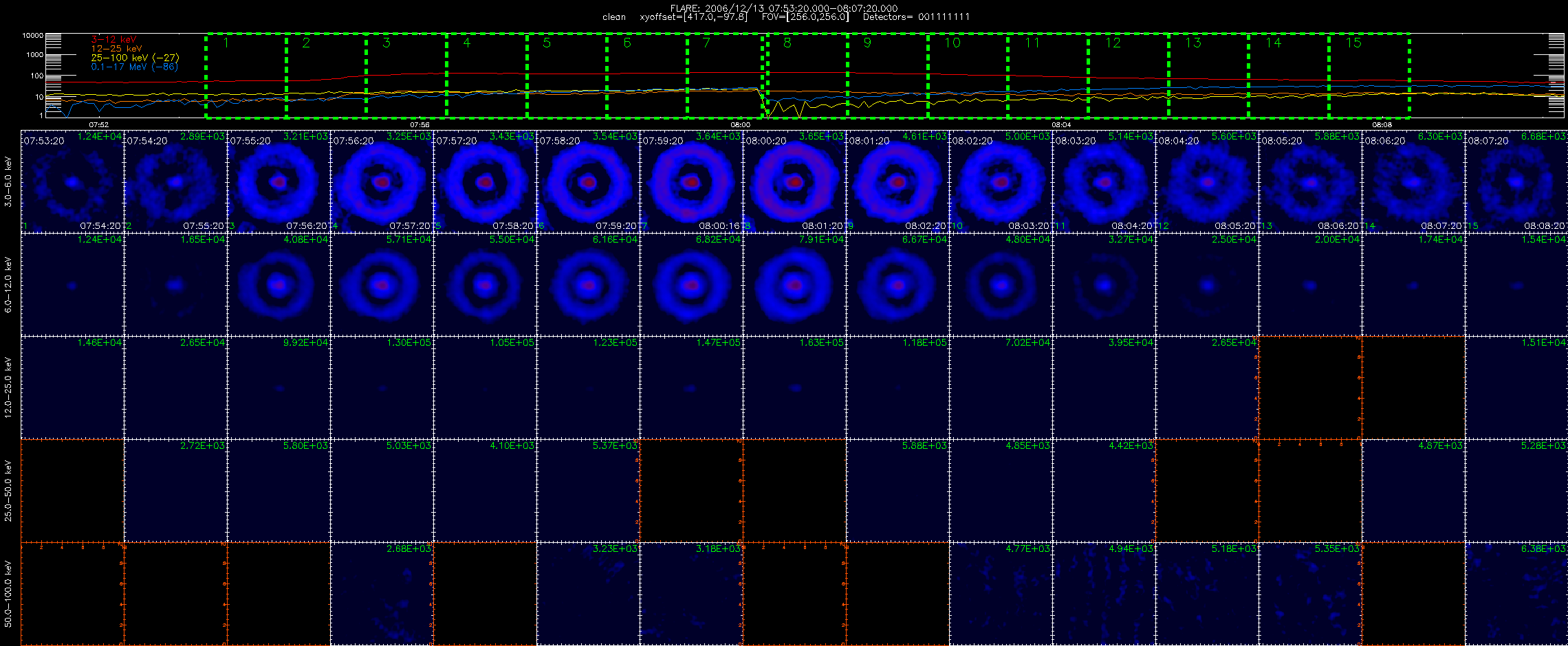This screenshot has height=646, width=1568.
Task: Choose the 6-12 keV image labeled 4.80E+04
Action: pyautogui.click(x=1001, y=285)
